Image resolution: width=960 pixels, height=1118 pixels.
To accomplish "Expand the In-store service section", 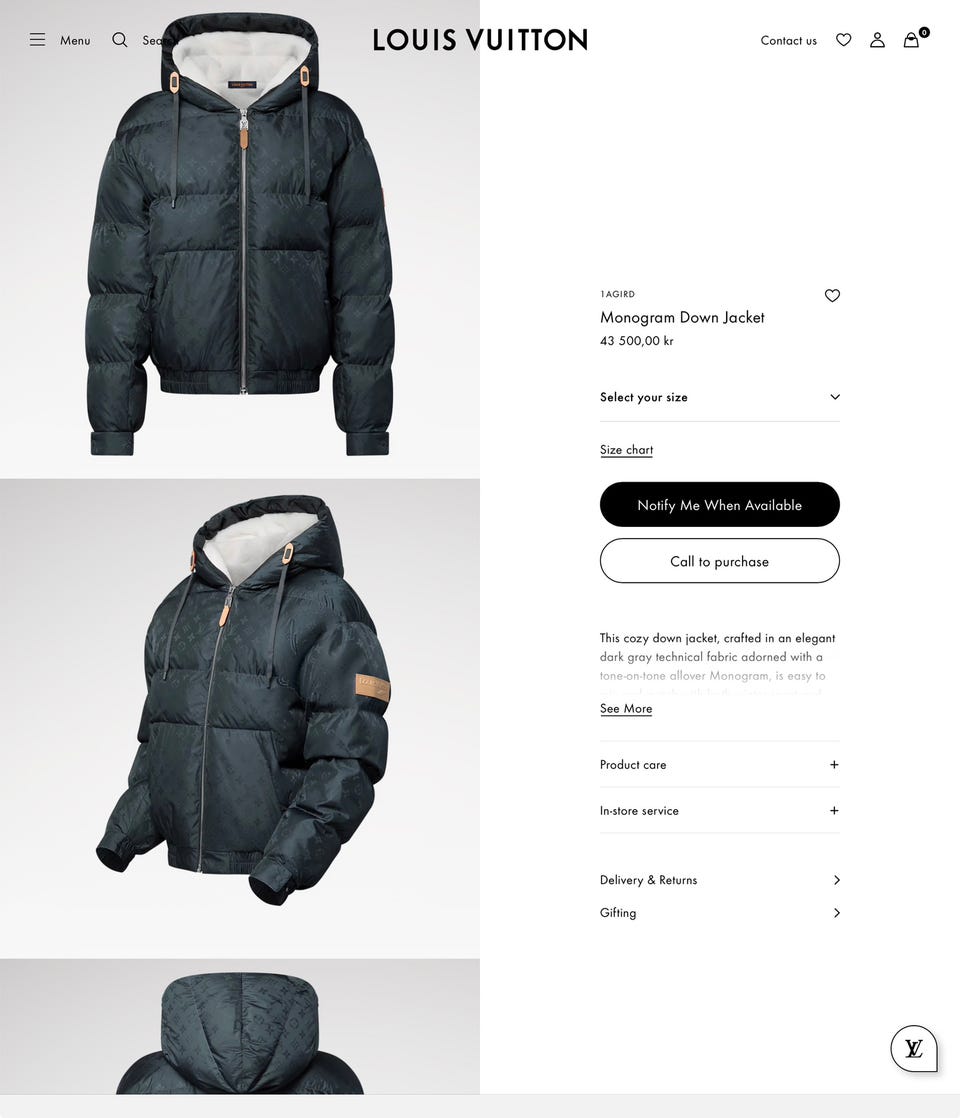I will pyautogui.click(x=720, y=811).
